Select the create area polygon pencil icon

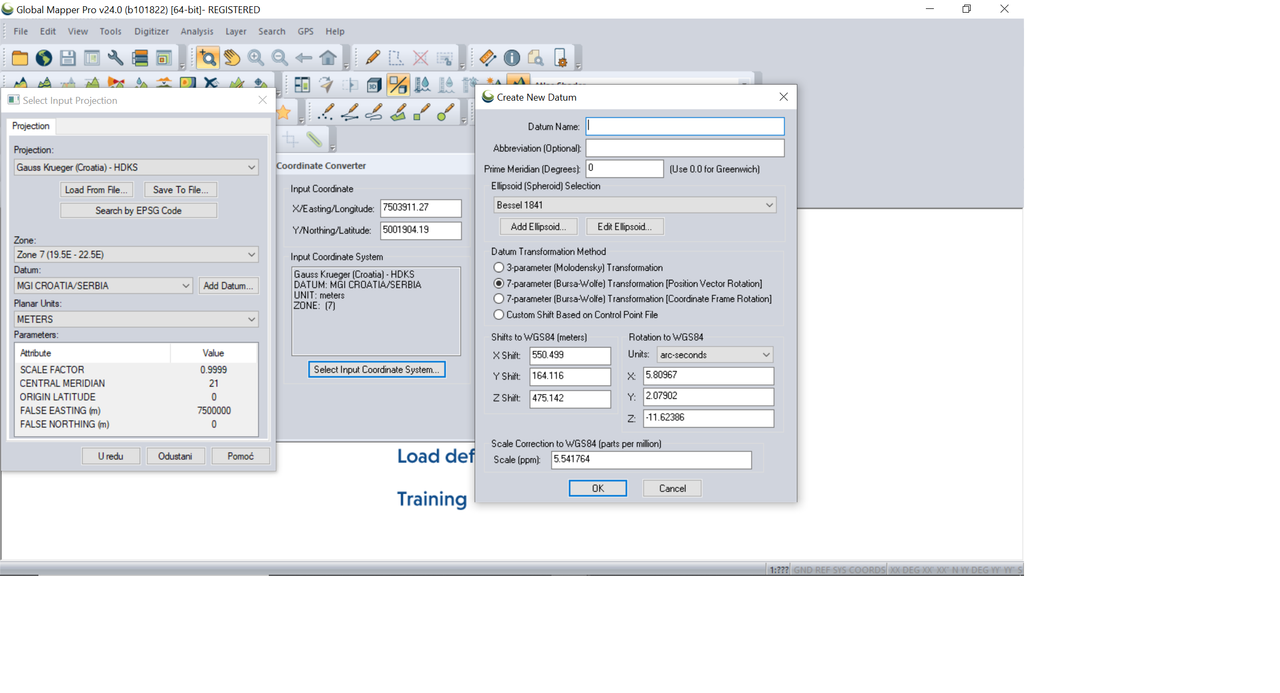398,112
